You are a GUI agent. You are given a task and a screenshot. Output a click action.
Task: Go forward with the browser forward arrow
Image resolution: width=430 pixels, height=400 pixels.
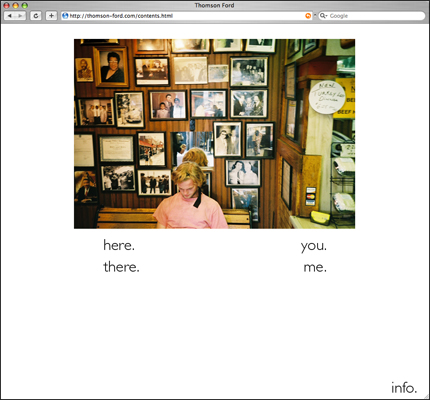point(20,16)
